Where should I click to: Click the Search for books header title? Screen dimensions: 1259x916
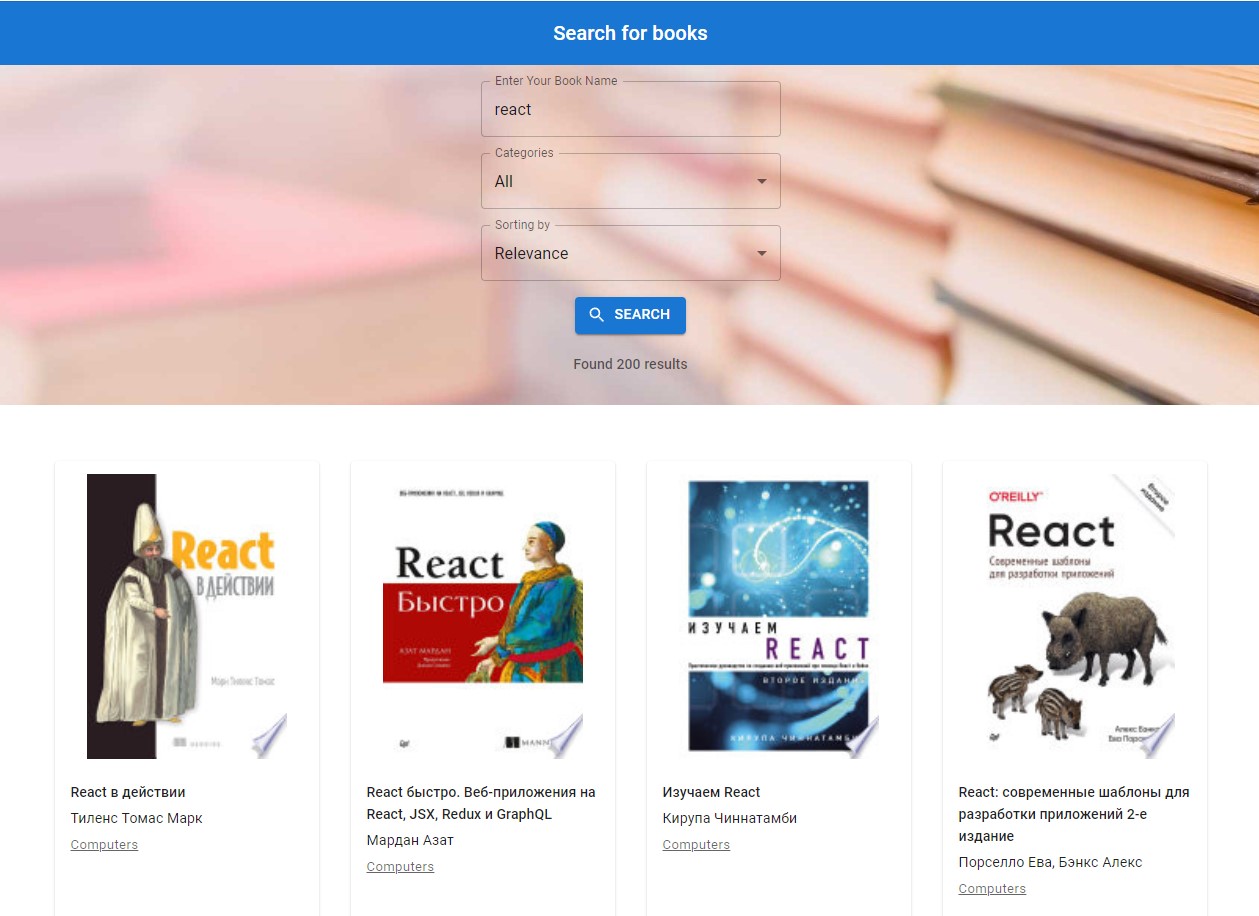tap(630, 32)
